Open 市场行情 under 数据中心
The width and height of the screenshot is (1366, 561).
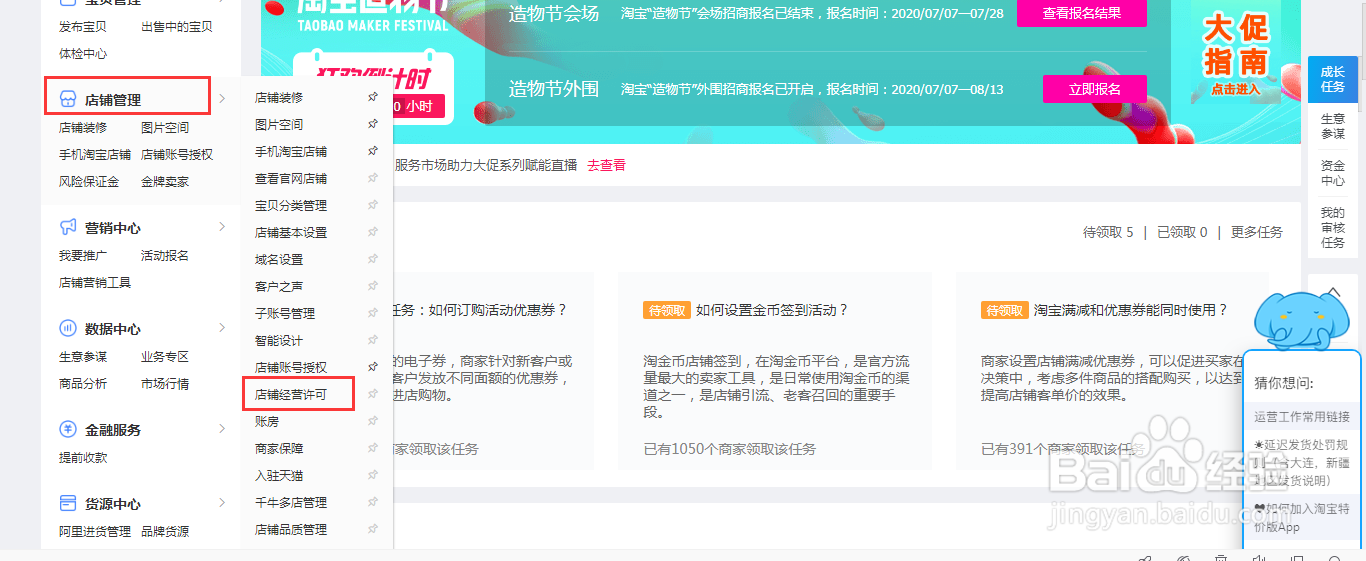coord(165,384)
